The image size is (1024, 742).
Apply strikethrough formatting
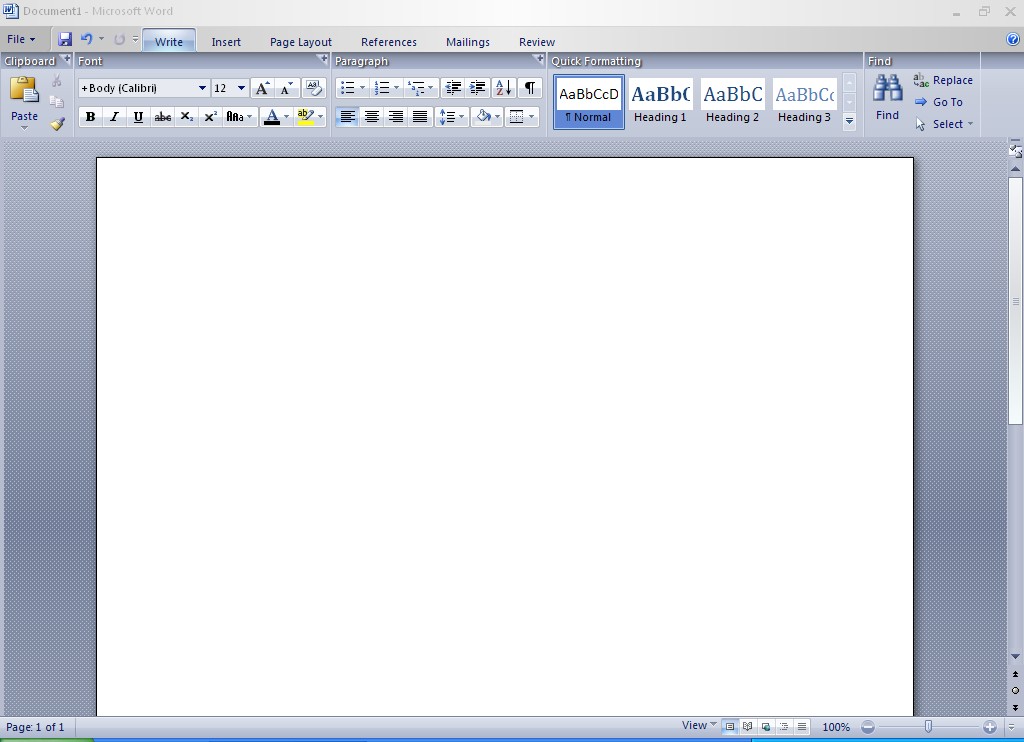163,117
